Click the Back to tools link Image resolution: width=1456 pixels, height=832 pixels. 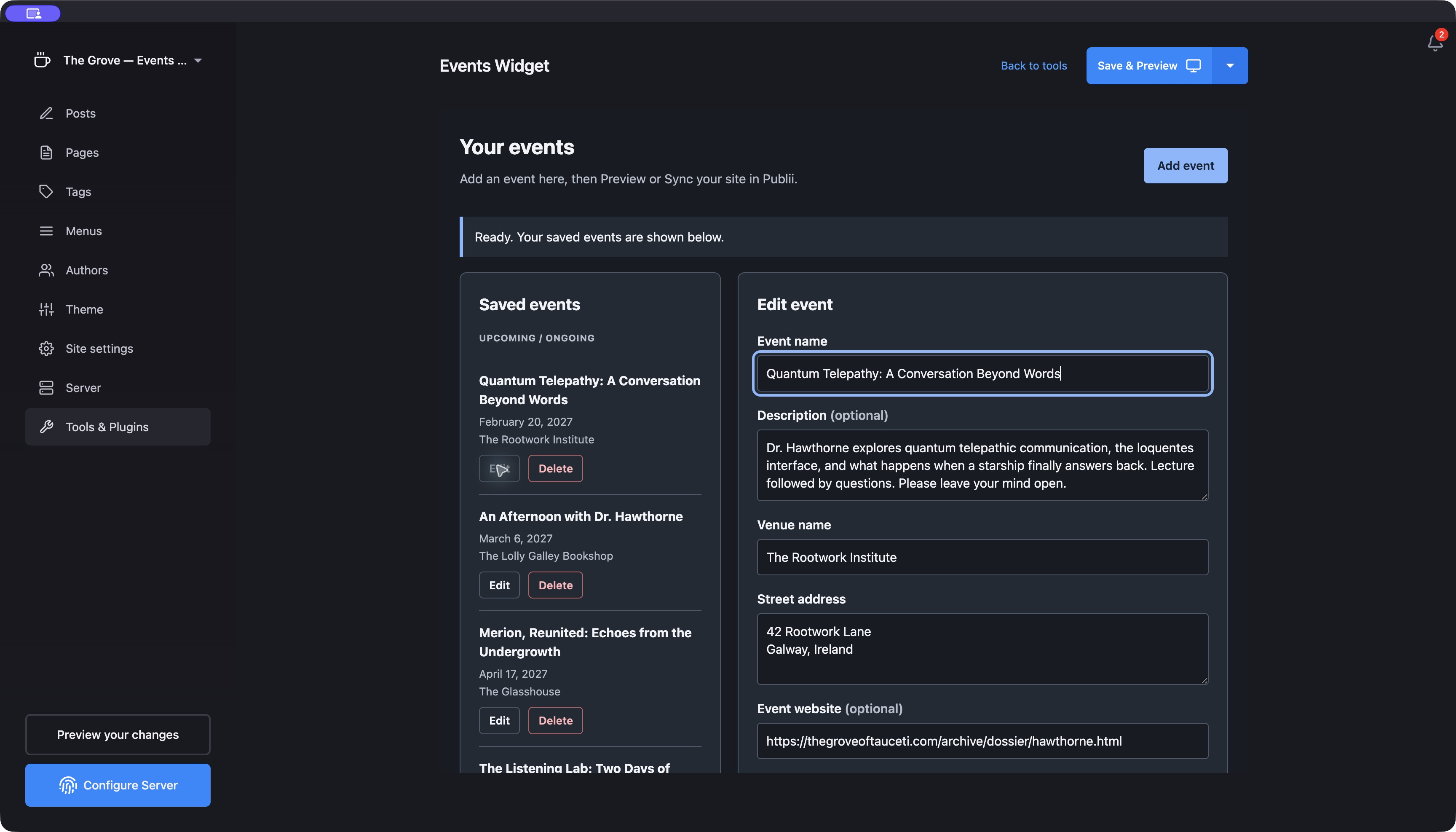1033,66
